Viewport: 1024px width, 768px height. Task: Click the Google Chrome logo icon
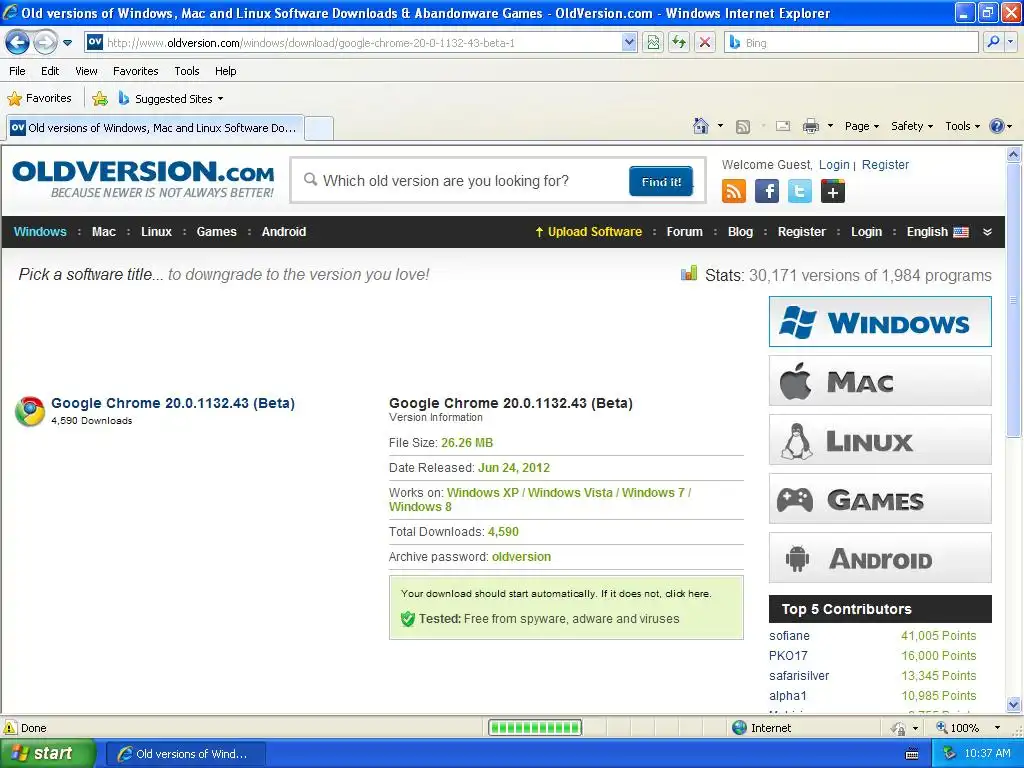30,411
